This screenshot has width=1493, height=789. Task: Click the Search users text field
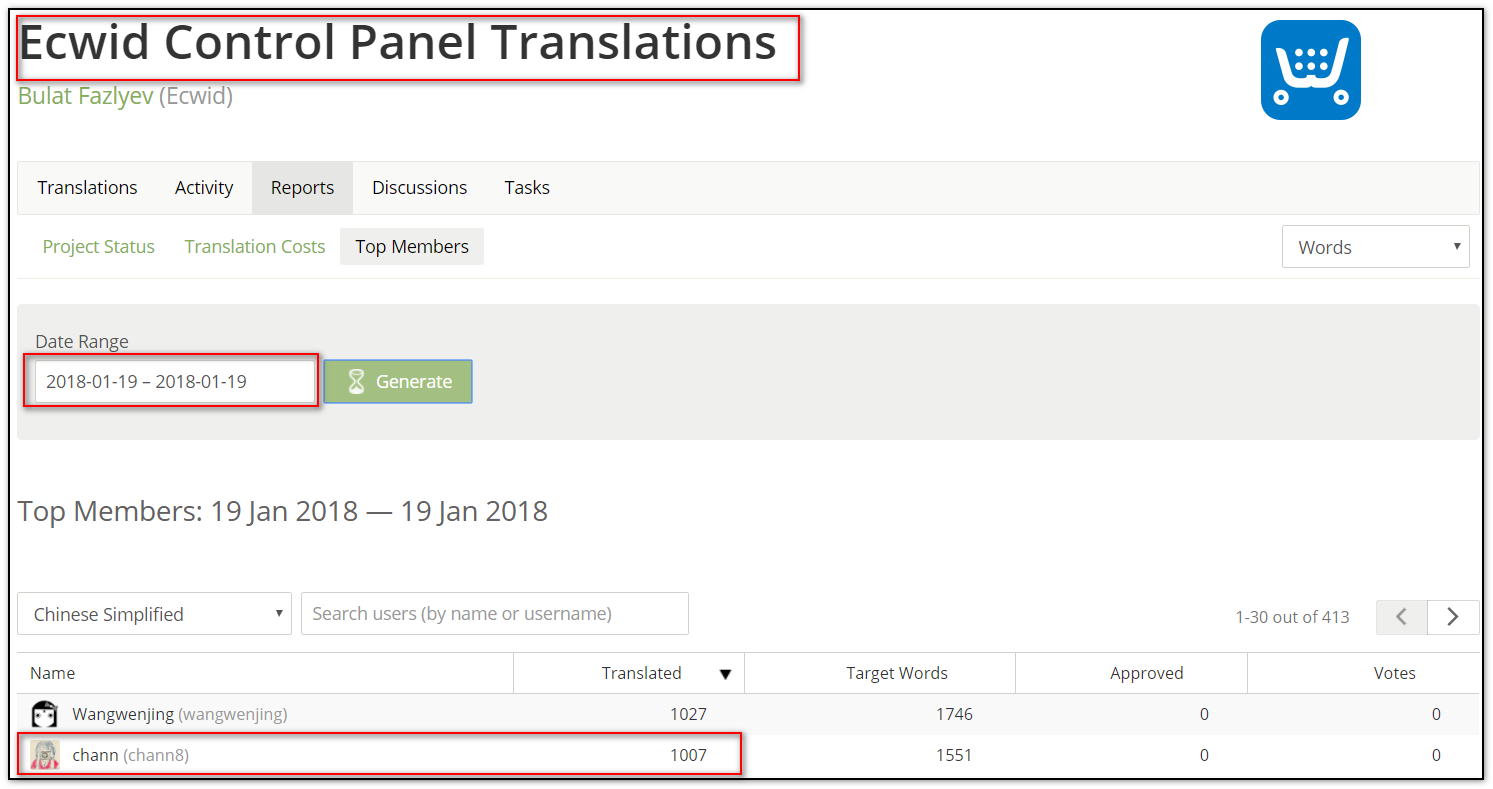(495, 614)
